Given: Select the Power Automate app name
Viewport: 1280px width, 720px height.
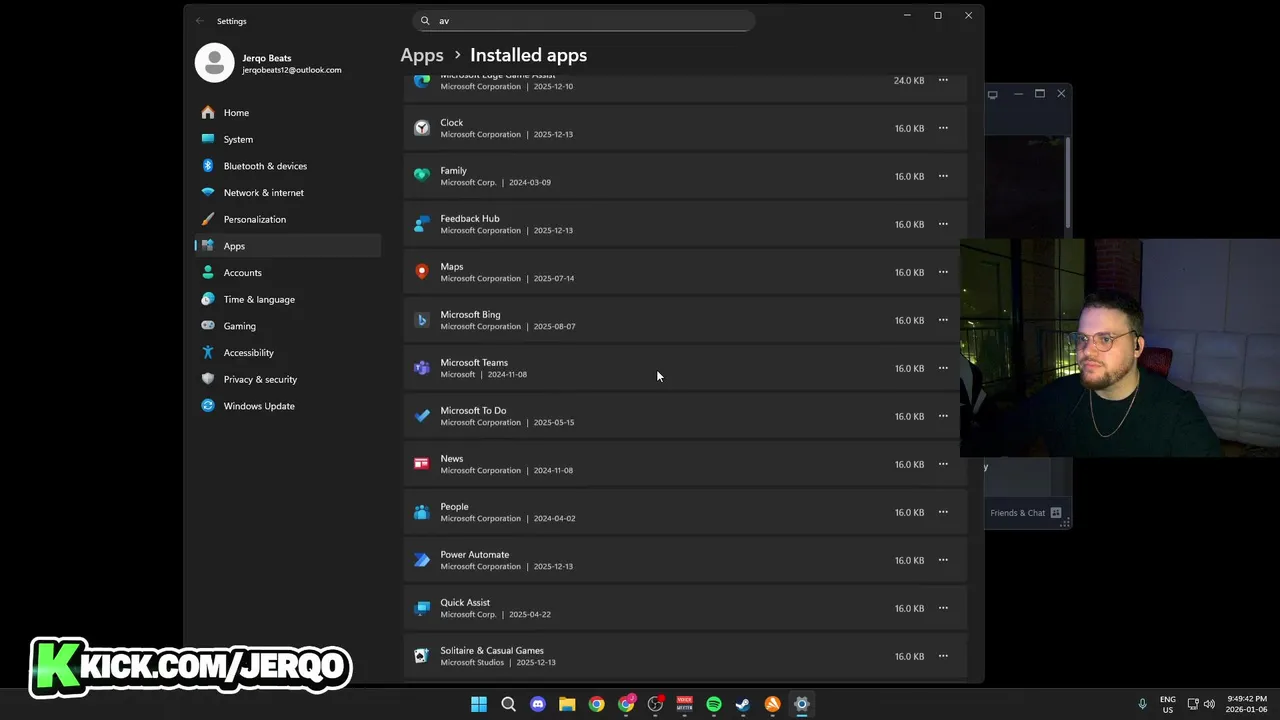Looking at the screenshot, I should click(475, 554).
